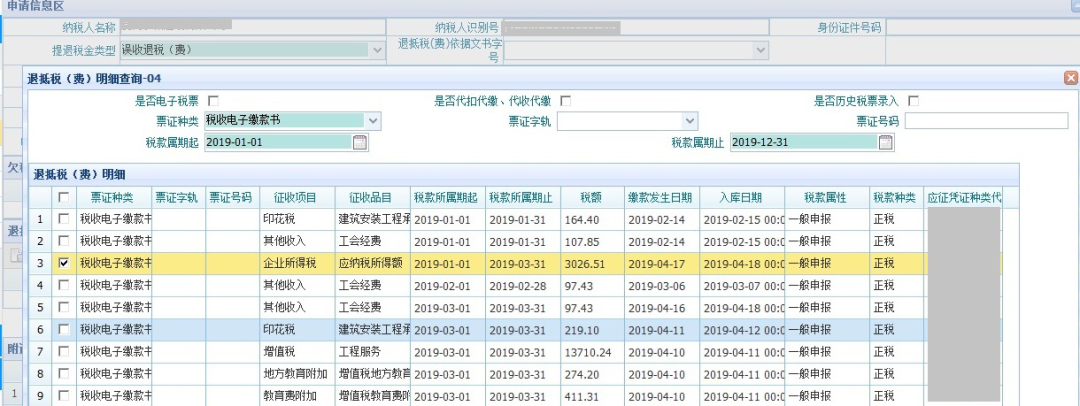Viewport: 1080px width, 406px height.
Task: Sort by 征收项目 column header
Action: (297, 198)
